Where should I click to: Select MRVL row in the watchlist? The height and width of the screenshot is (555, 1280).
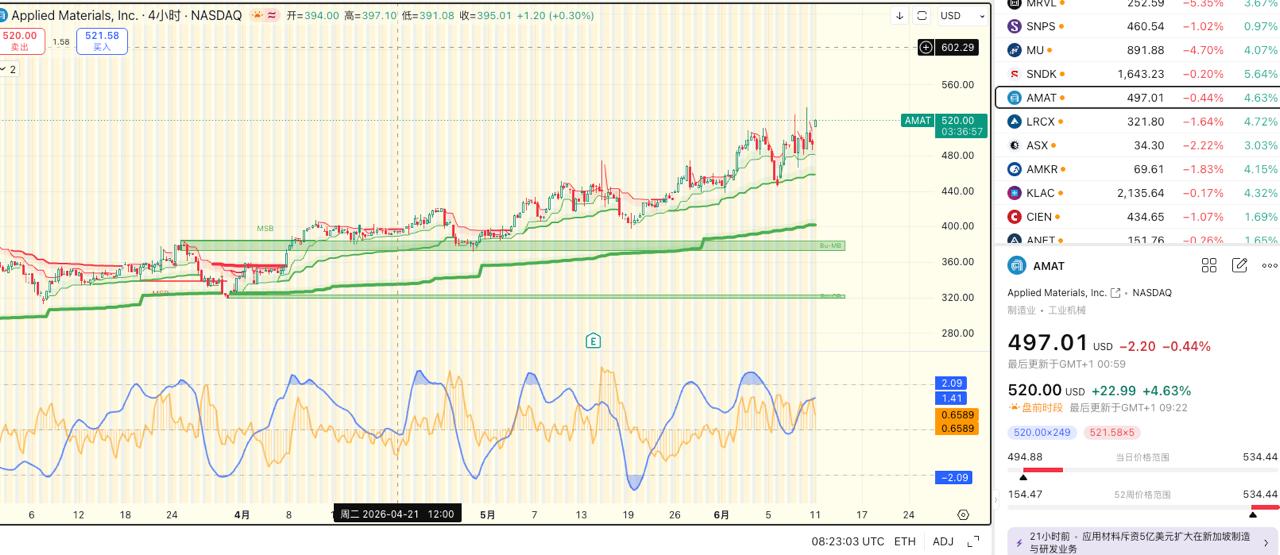coord(1137,4)
